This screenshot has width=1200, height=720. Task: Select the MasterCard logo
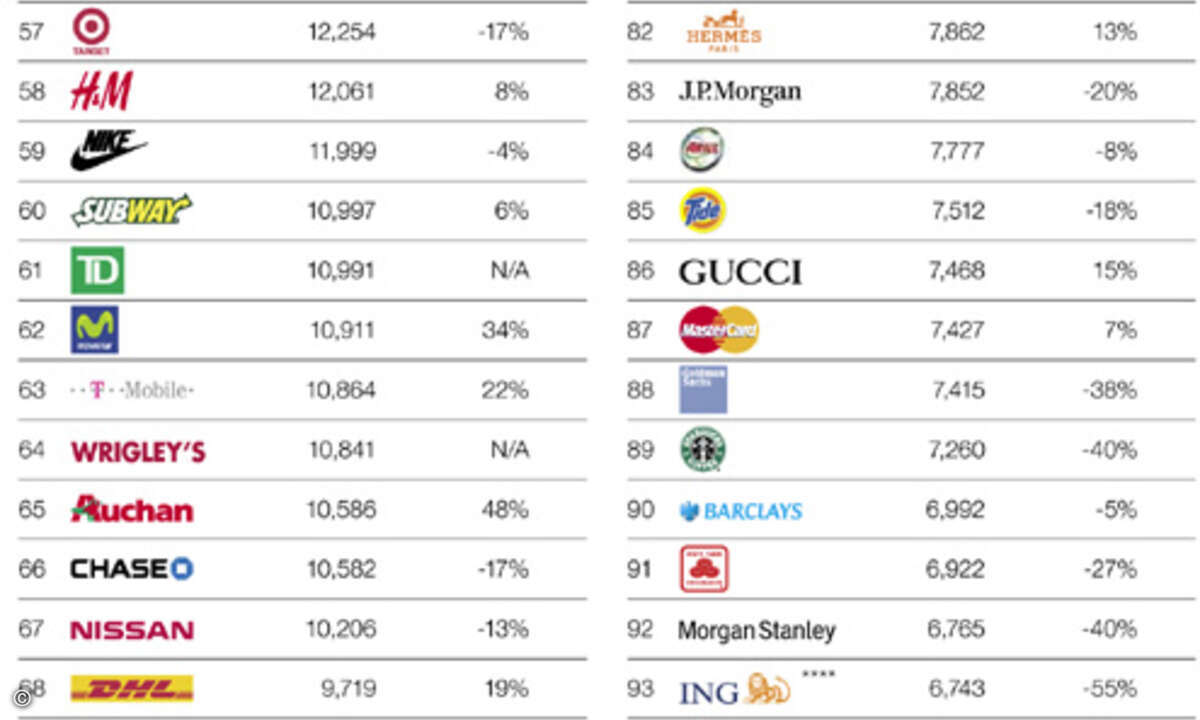(x=718, y=329)
